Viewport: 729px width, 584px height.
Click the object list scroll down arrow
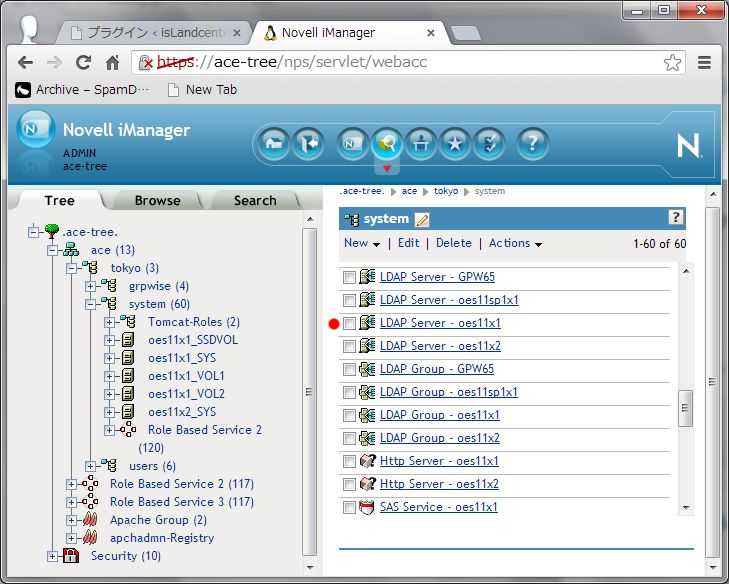point(686,507)
